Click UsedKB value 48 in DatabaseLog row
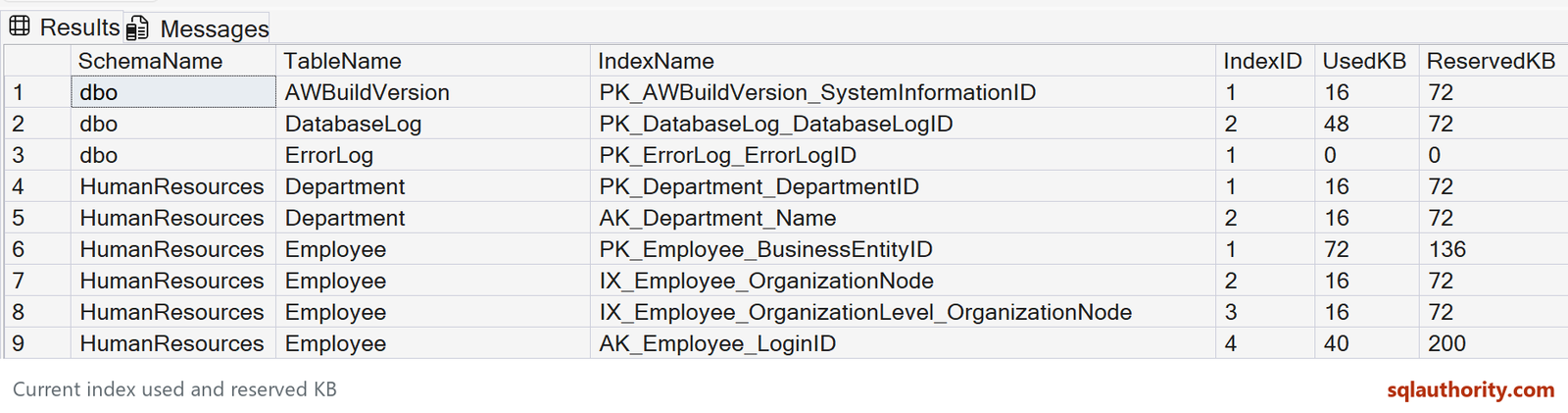1568x413 pixels. coord(1365,124)
